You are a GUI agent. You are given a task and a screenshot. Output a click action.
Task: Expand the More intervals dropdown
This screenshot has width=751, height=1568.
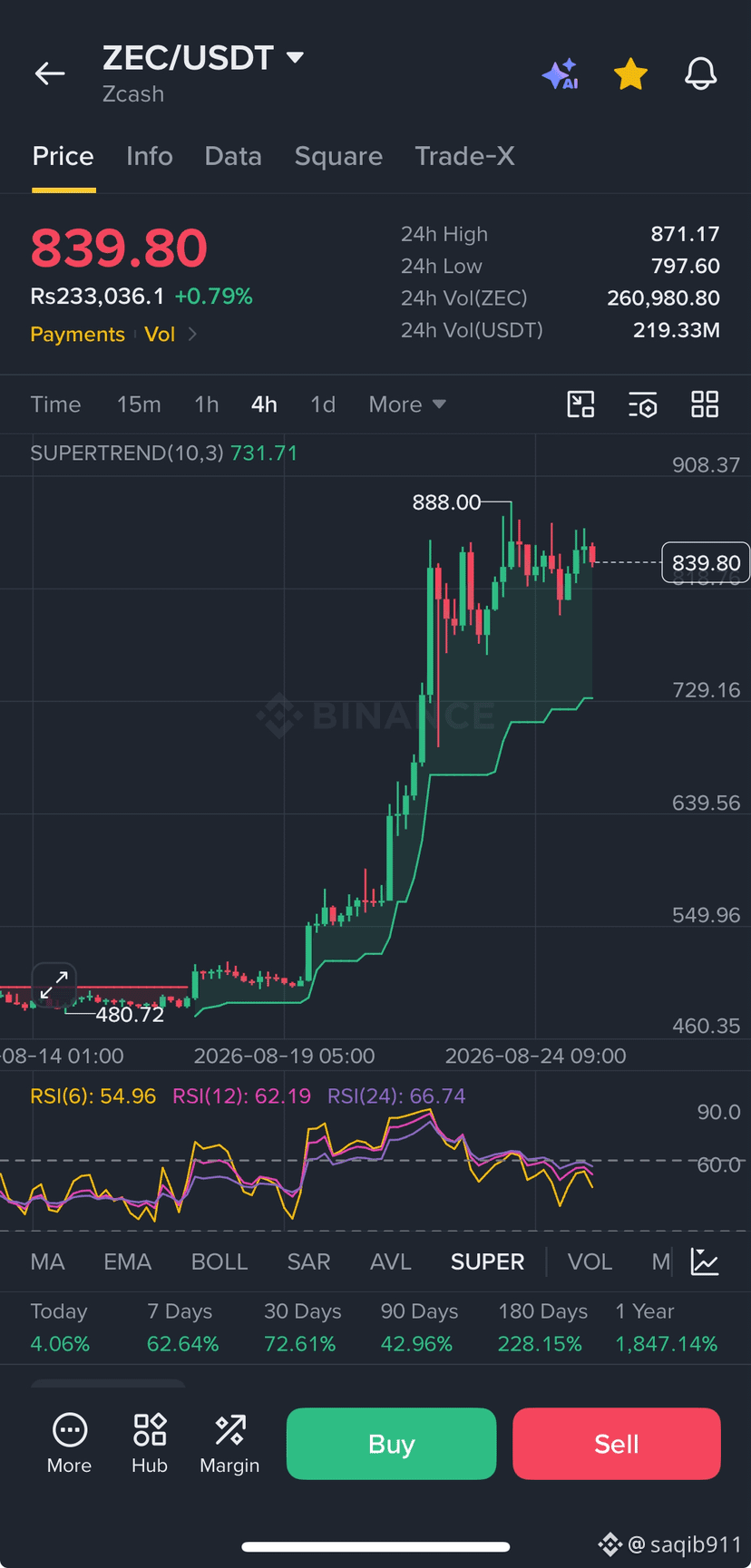click(x=407, y=404)
